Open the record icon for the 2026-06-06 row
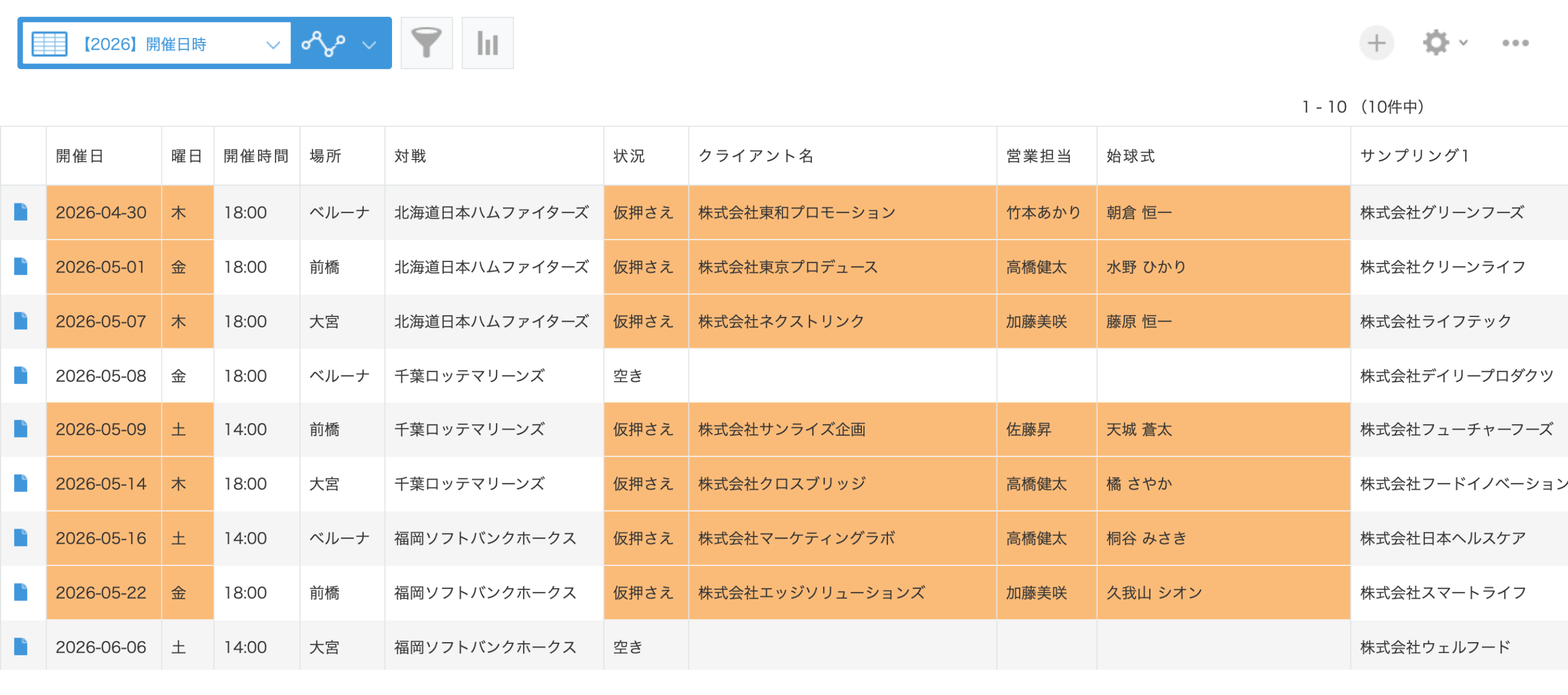 tap(22, 647)
